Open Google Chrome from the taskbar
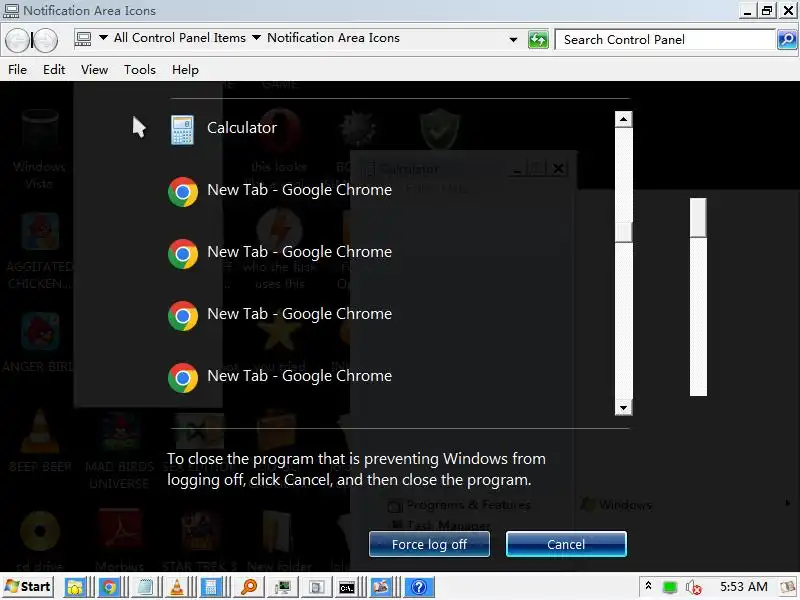Image resolution: width=800 pixels, height=600 pixels. (x=109, y=587)
